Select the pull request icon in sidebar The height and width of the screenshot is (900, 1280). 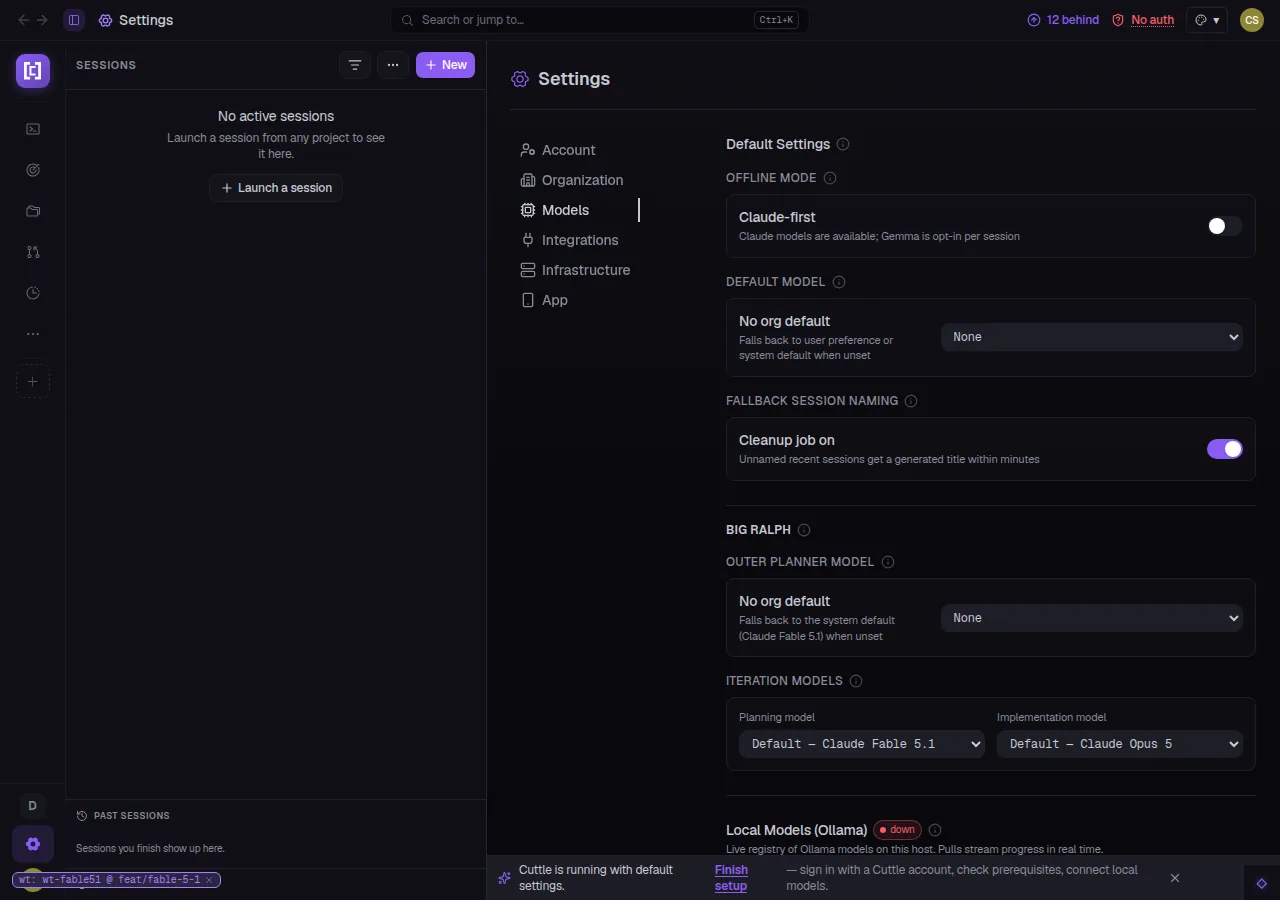[x=33, y=252]
